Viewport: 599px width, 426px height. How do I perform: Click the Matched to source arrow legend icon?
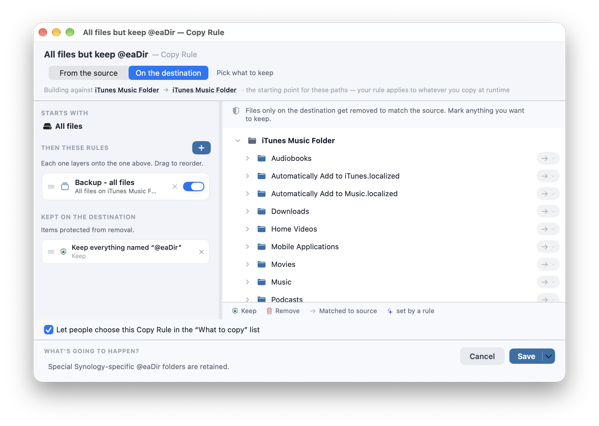(x=312, y=311)
